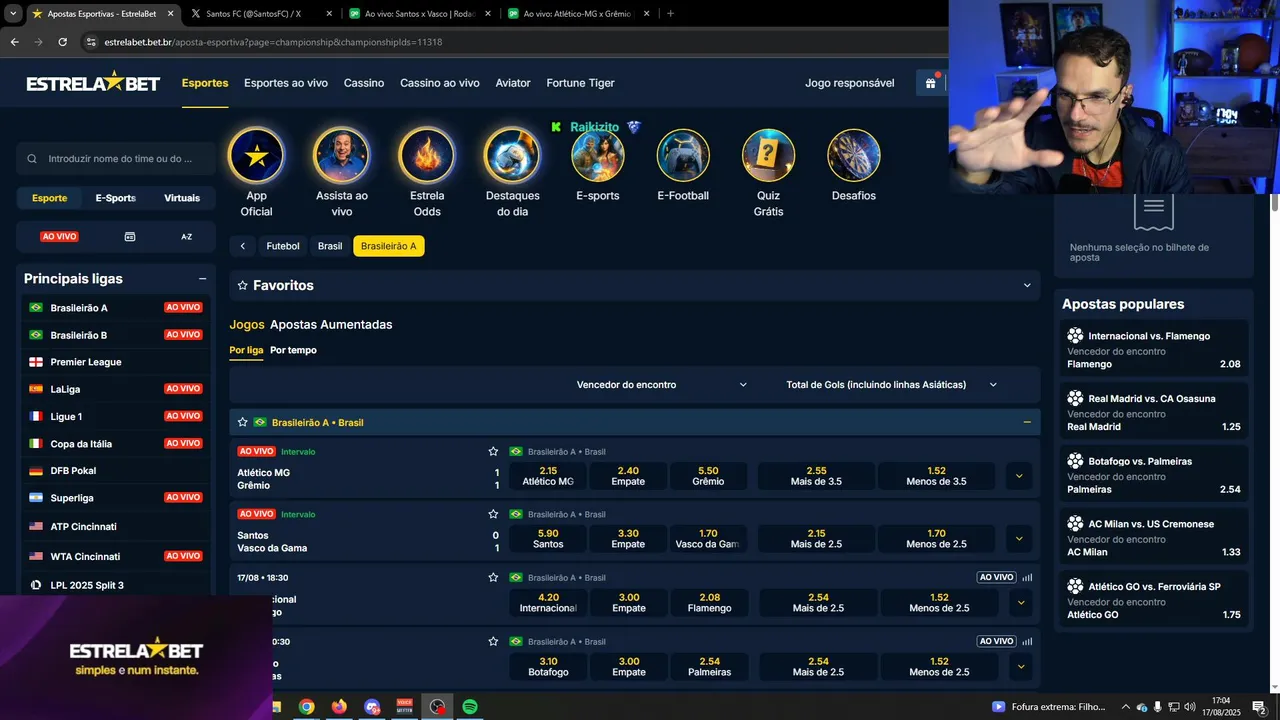
Task: Collapse the Principais ligas panel
Action: tap(202, 279)
